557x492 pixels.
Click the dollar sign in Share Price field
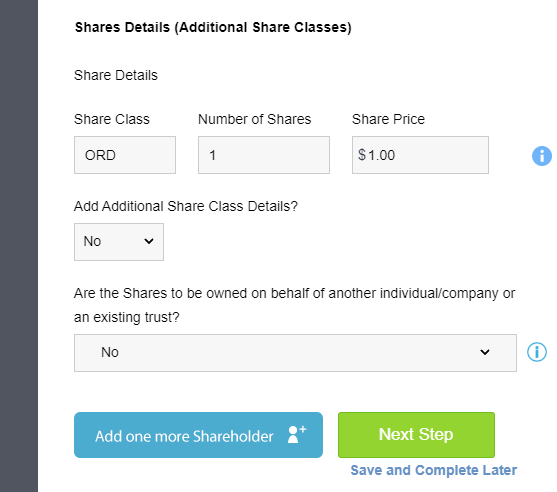362,155
